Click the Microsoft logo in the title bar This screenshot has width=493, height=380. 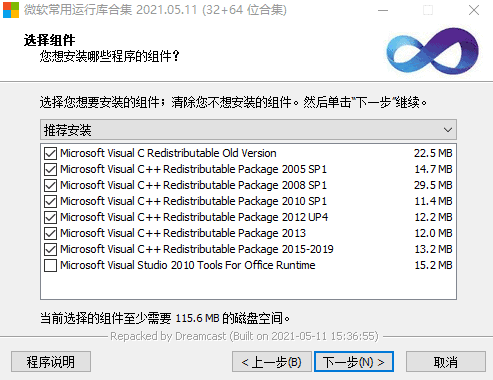11,10
